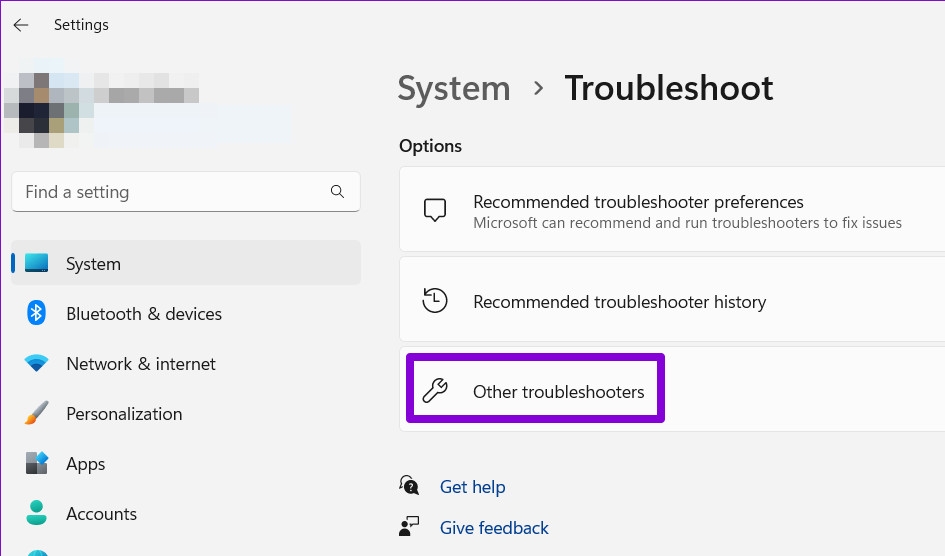Click the Get help link
The height and width of the screenshot is (556, 945).
[x=472, y=486]
